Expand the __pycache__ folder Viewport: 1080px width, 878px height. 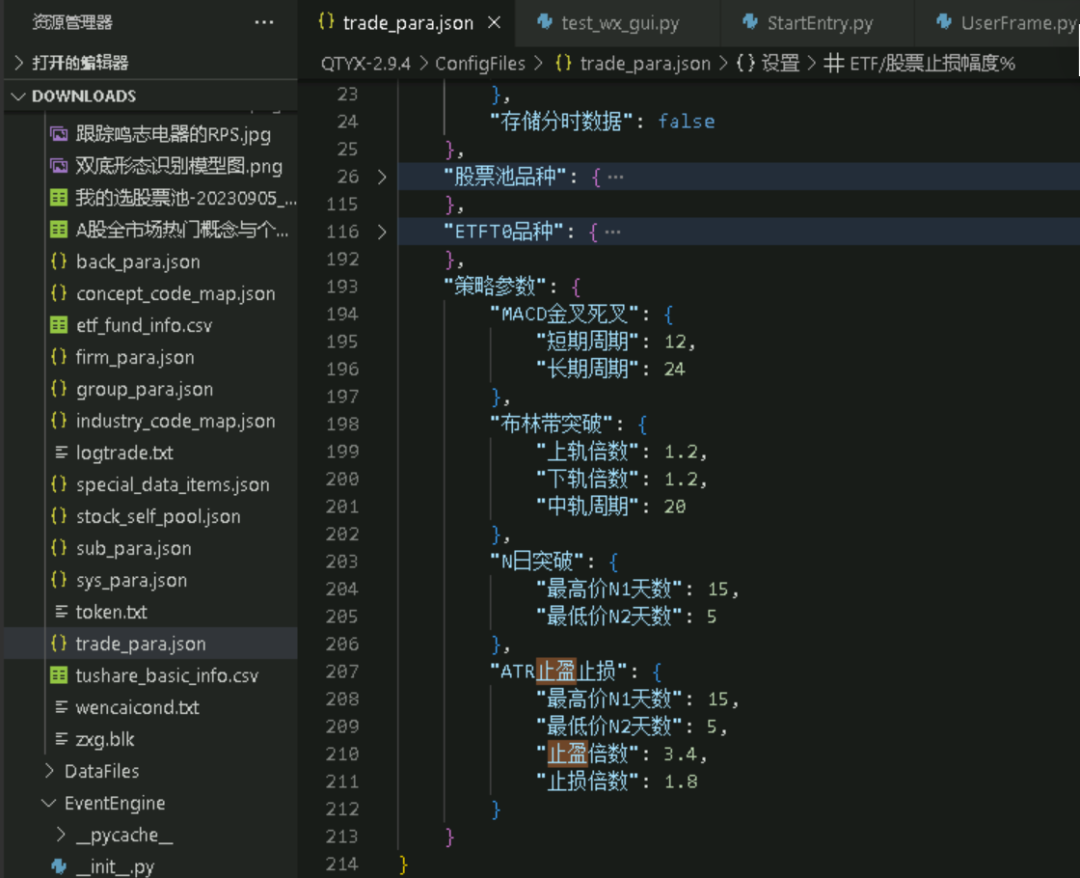tap(124, 835)
